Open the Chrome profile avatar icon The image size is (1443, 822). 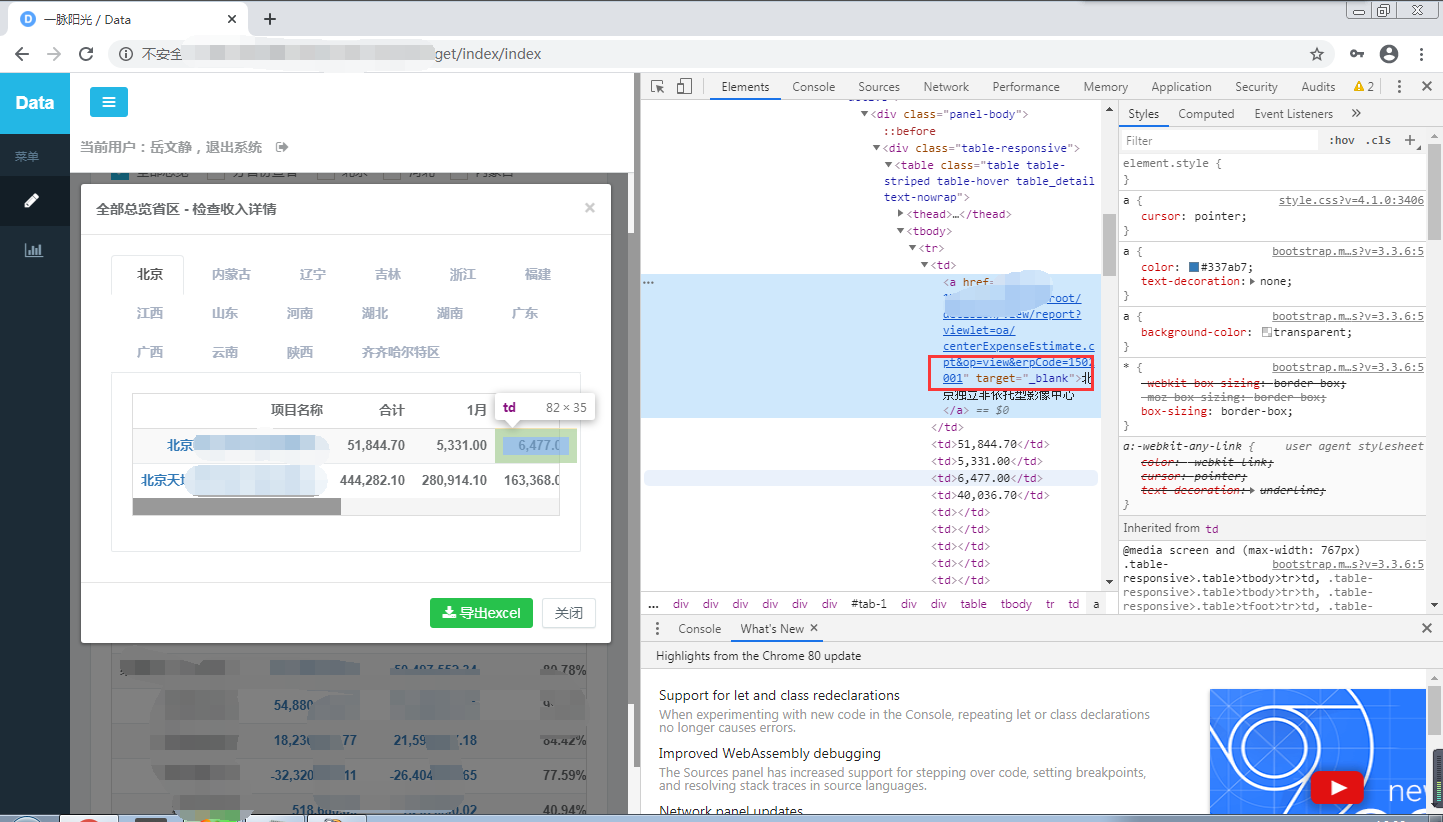tap(1389, 54)
